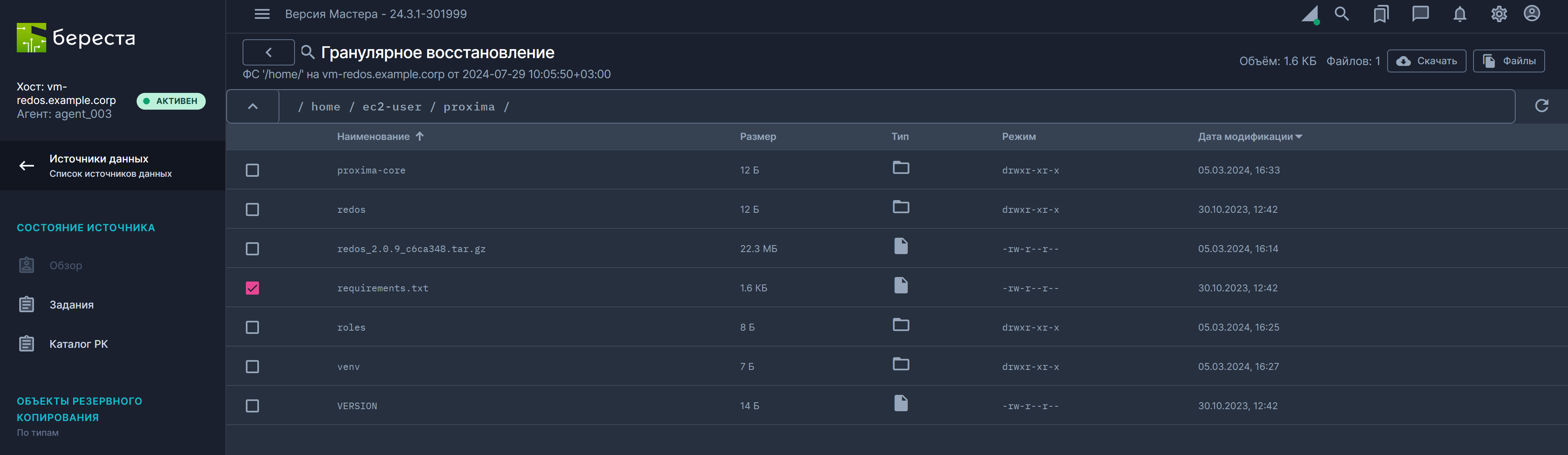Click the search magnifier in top bar
Screen dimensions: 1568x455
pyautogui.click(x=1341, y=14)
